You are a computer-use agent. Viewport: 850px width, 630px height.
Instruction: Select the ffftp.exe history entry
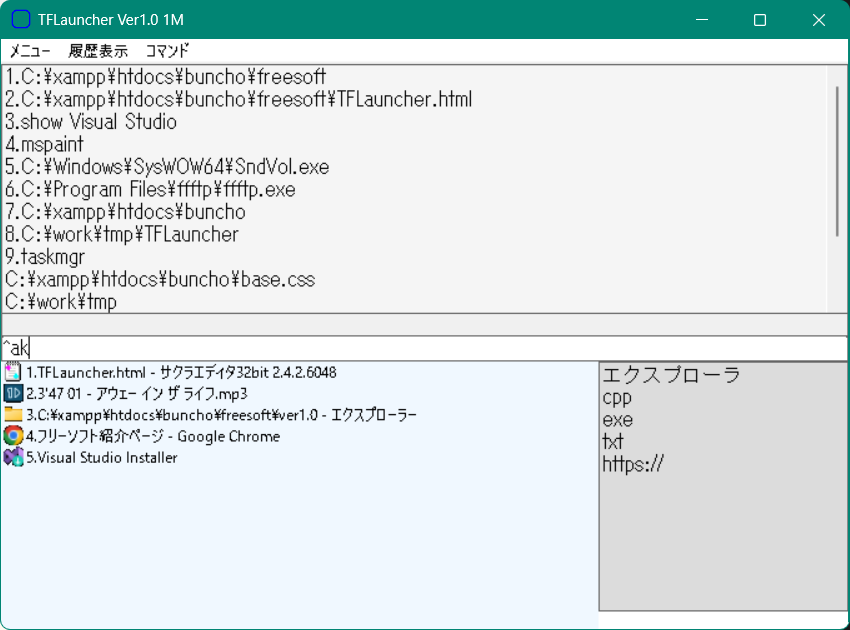point(150,190)
